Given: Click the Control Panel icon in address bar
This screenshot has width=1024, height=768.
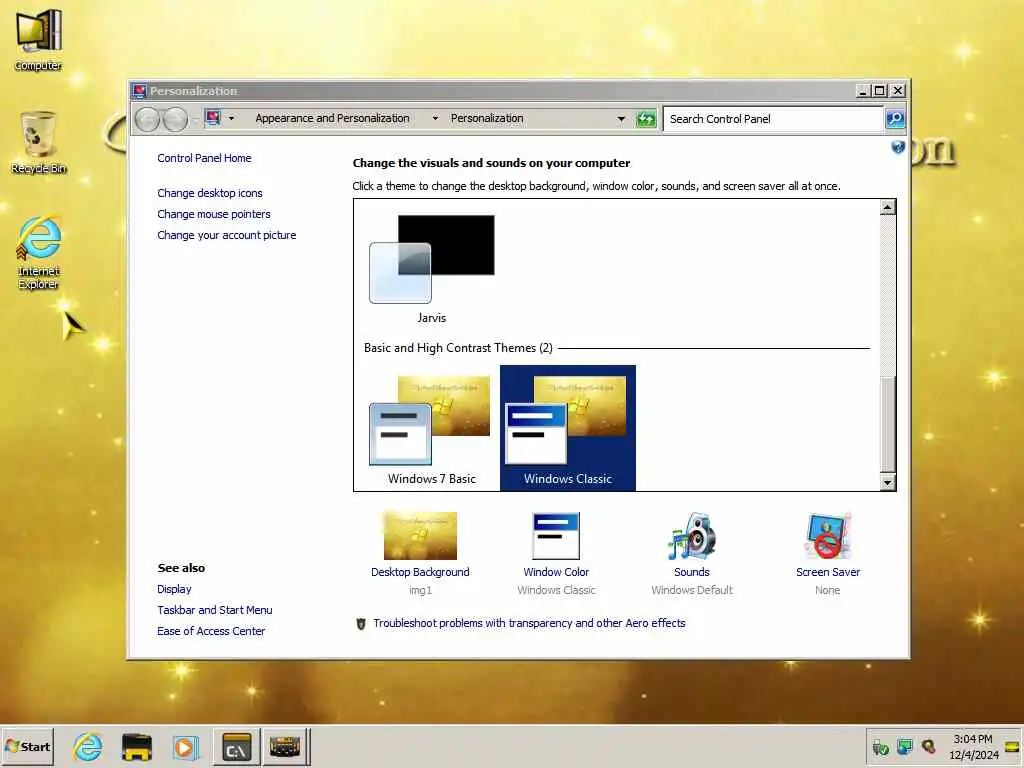Looking at the screenshot, I should coord(212,118).
